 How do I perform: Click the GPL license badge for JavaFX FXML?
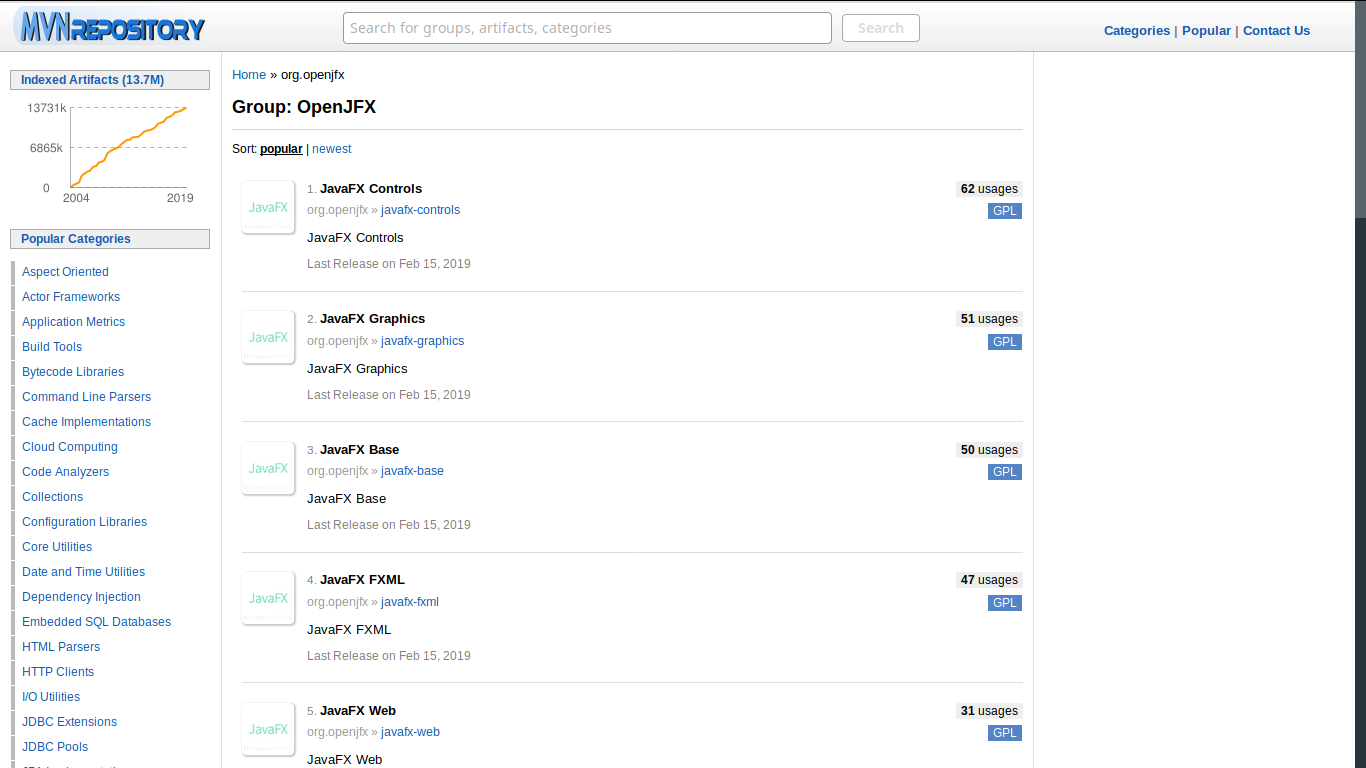coord(1005,603)
